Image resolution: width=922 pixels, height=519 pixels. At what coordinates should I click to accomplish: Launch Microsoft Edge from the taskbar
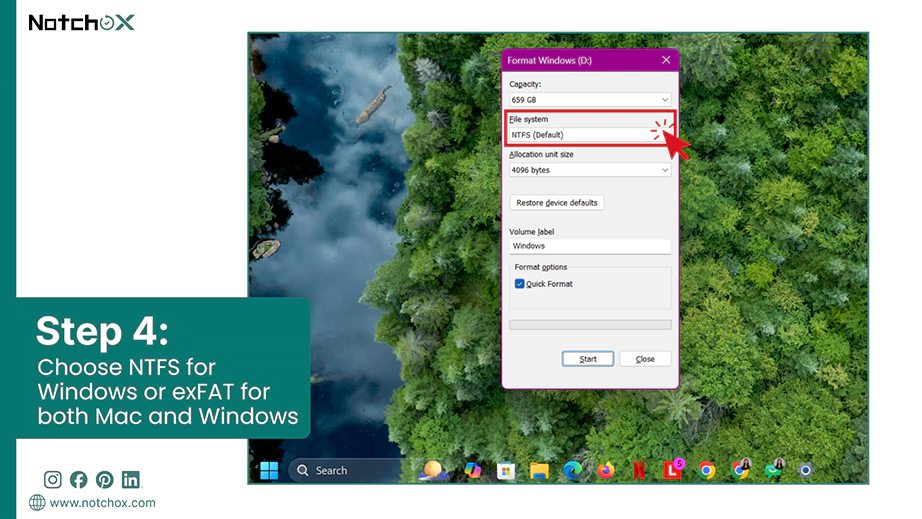tap(573, 470)
